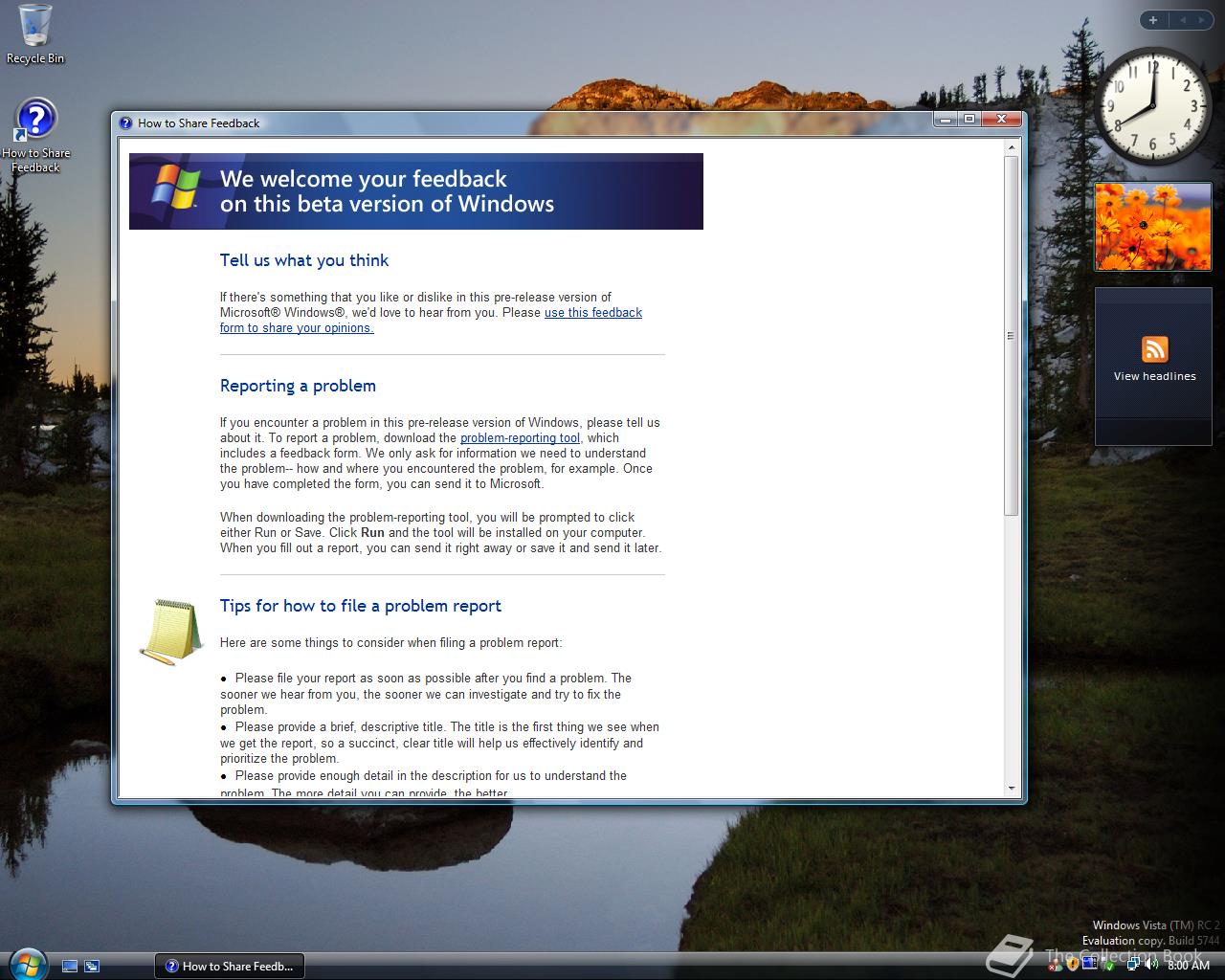
Task: Click the yellow notepad icon beside tips
Action: point(170,631)
